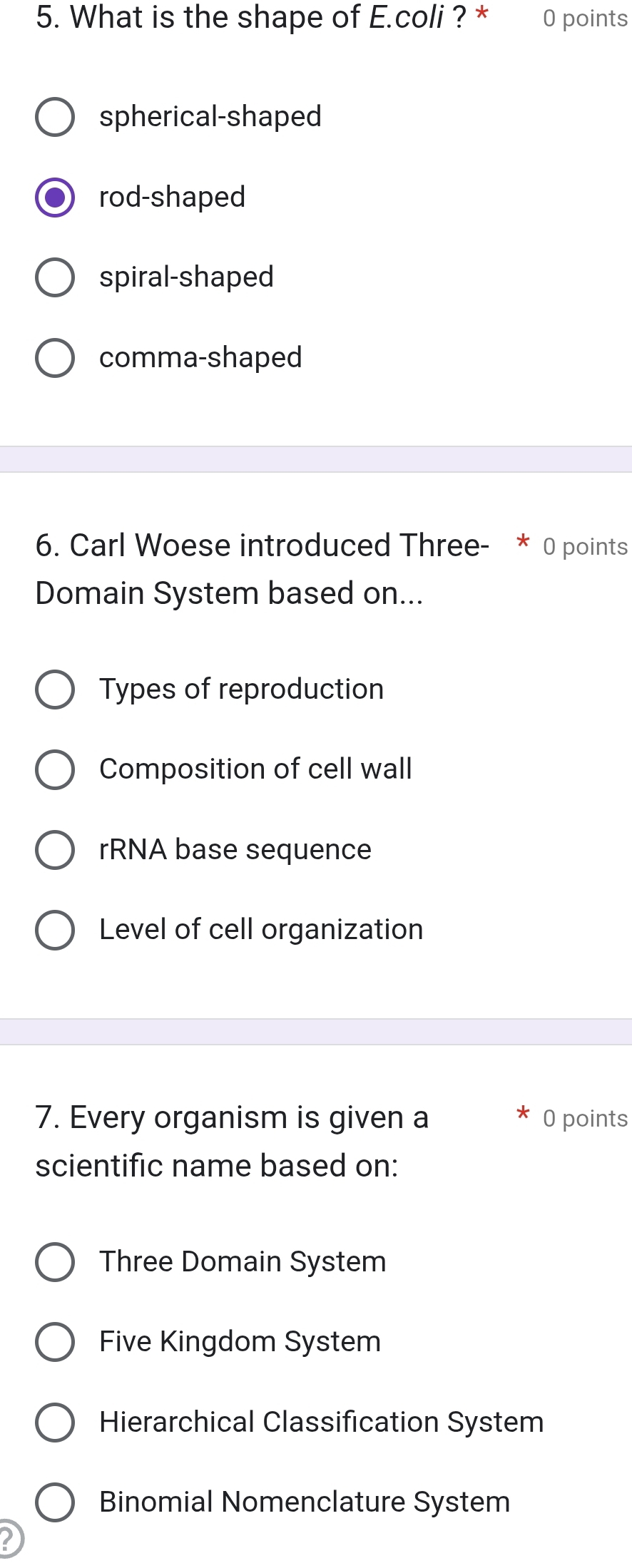632x1568 pixels.
Task: Choose spiral-shaped as E.coli answer
Action: coord(55,277)
